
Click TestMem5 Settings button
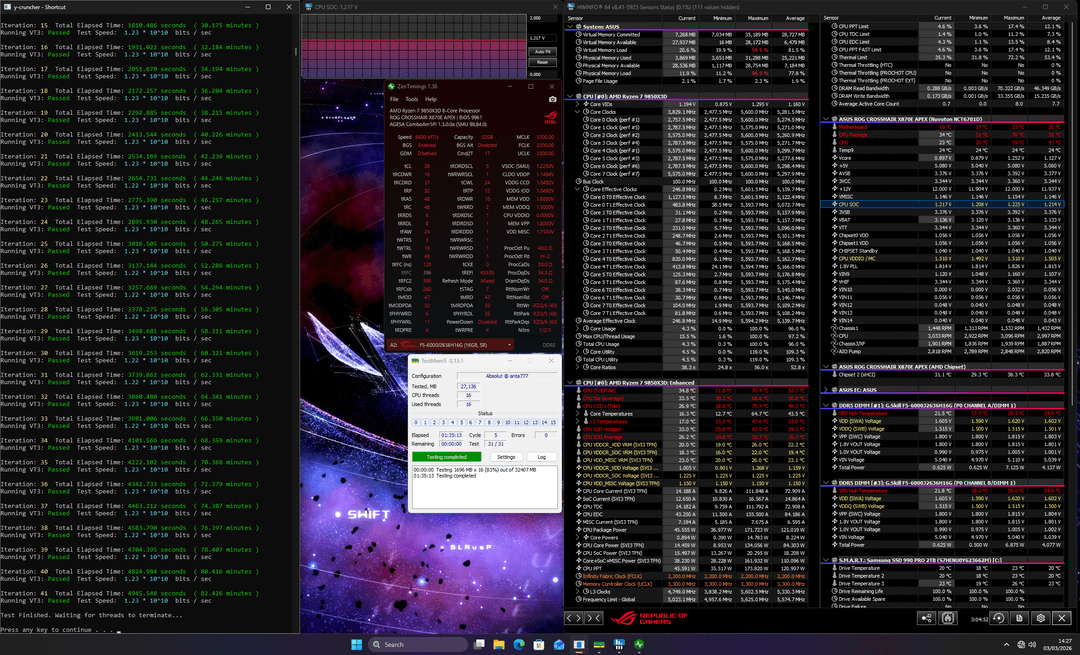click(506, 456)
